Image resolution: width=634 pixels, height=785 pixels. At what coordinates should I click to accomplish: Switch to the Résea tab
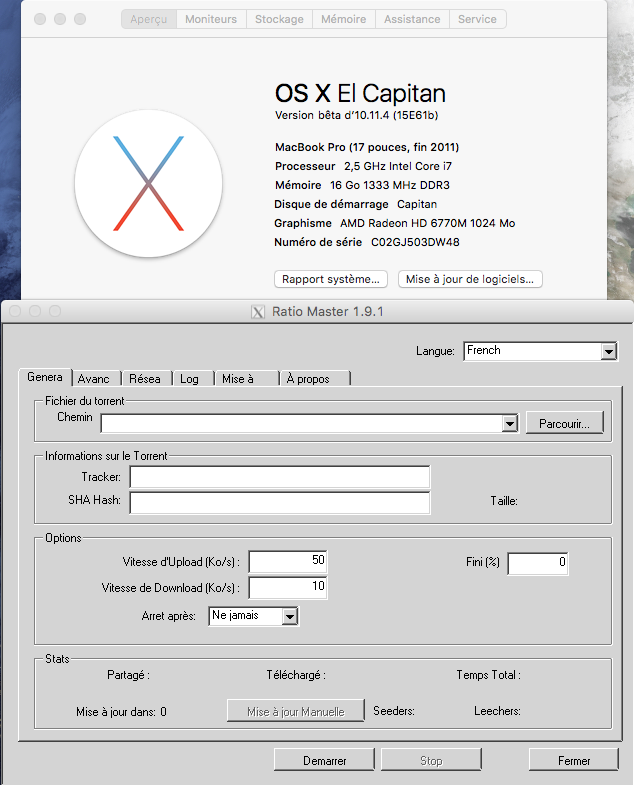click(147, 378)
